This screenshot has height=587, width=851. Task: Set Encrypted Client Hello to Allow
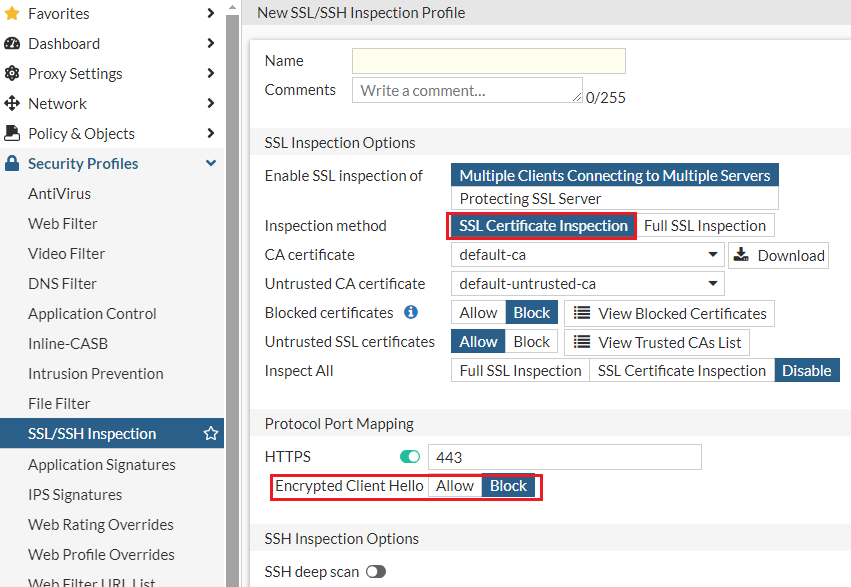455,486
